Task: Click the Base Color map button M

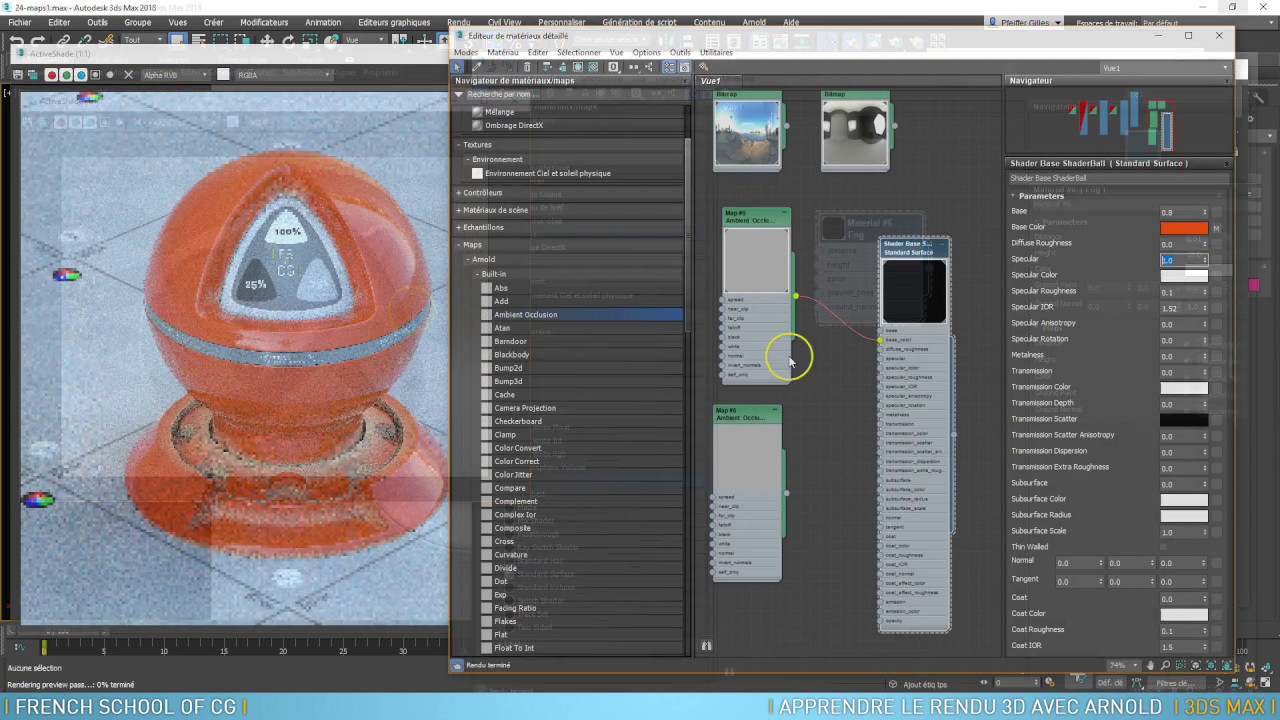Action: tap(1217, 228)
